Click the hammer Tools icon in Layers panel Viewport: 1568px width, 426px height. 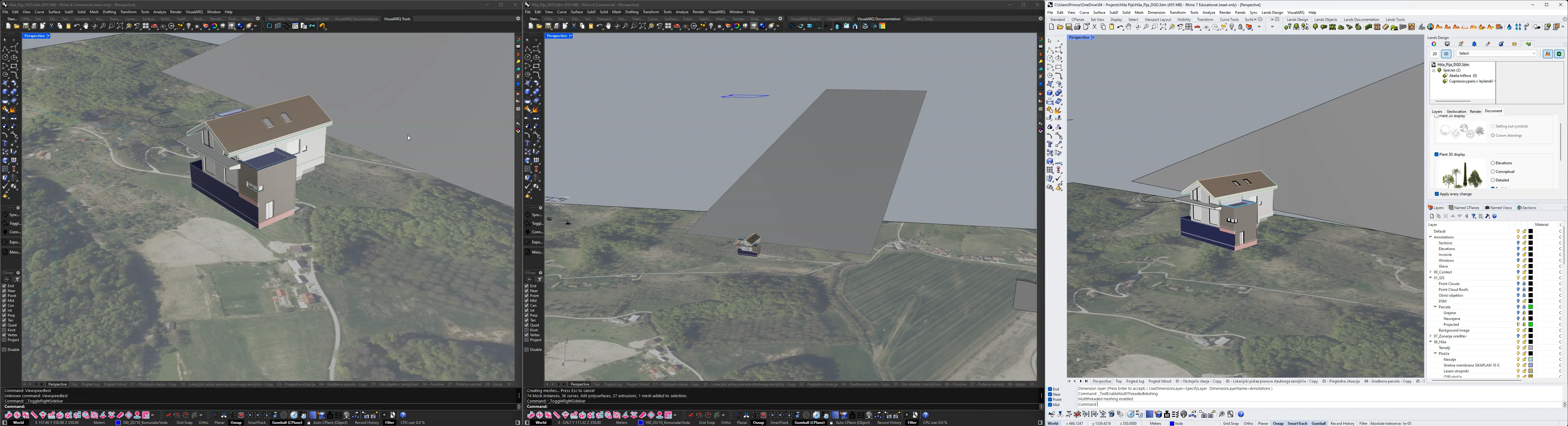[1488, 216]
